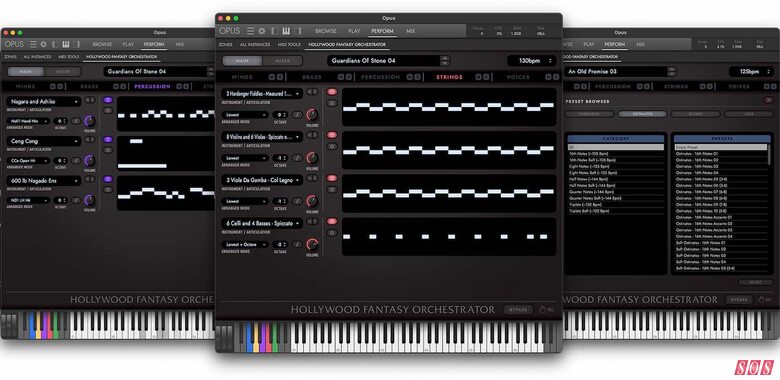Click the pan/stereo icon beside Ceng Ceng
This screenshot has width=780, height=380.
[x=90, y=140]
